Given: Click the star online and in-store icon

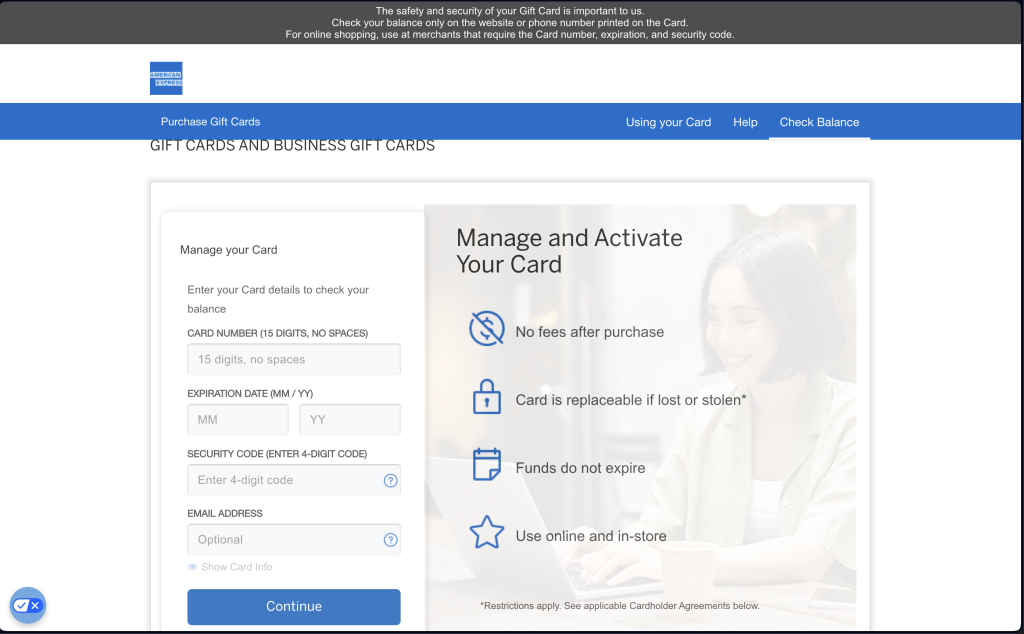Looking at the screenshot, I should [487, 532].
